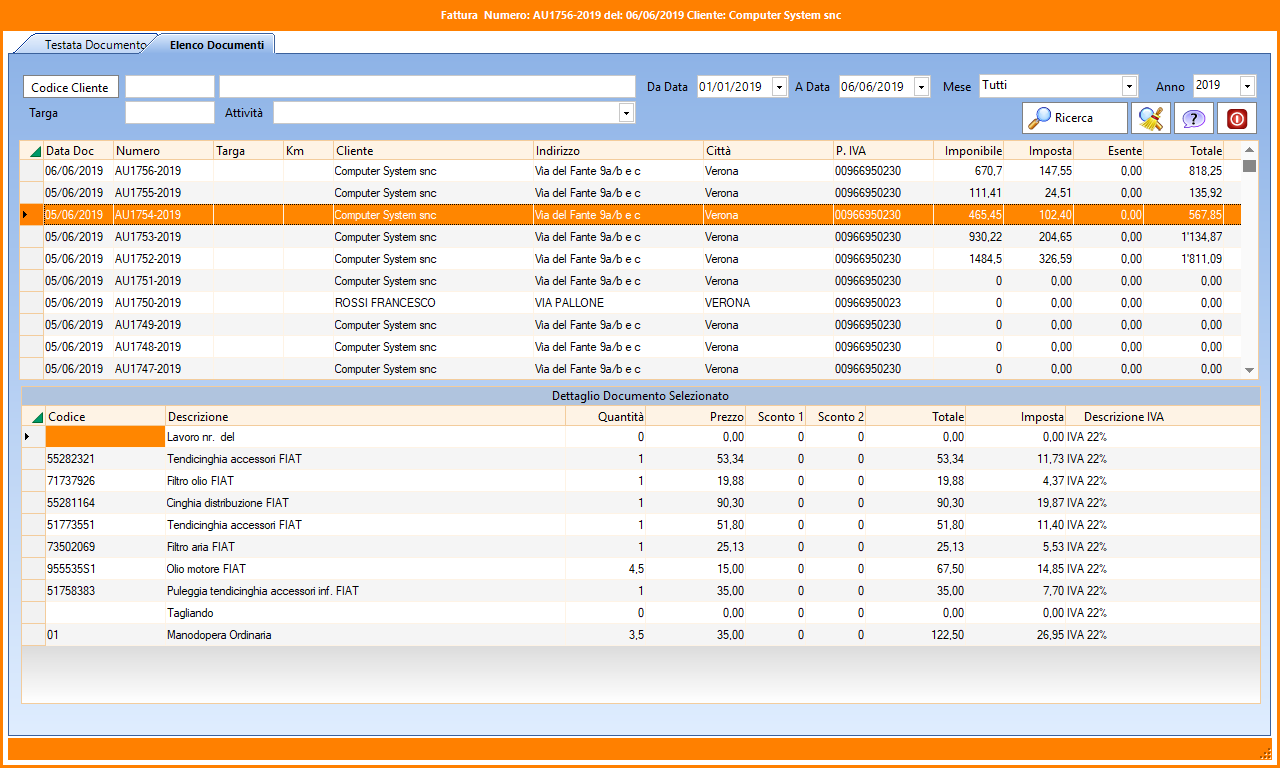Expand the Anno dropdown showing 2019
Image resolution: width=1280 pixels, height=768 pixels.
tap(1247, 86)
